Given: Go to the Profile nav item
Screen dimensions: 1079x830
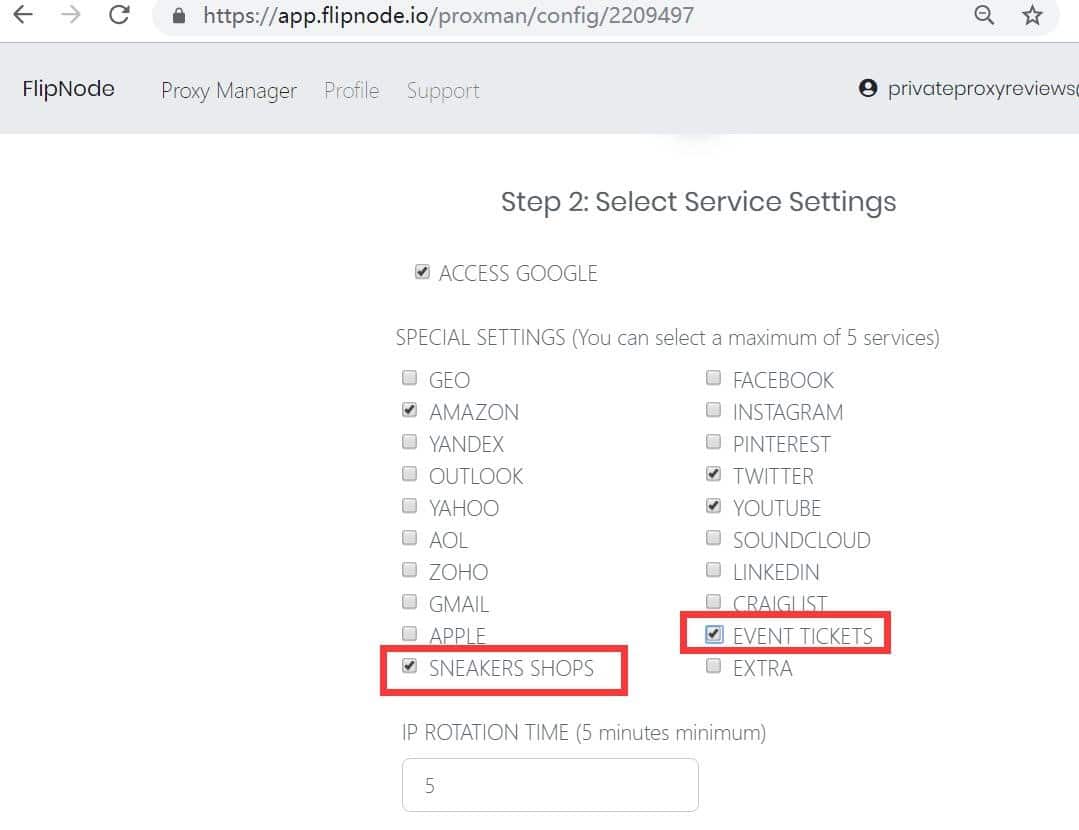Looking at the screenshot, I should click(352, 90).
